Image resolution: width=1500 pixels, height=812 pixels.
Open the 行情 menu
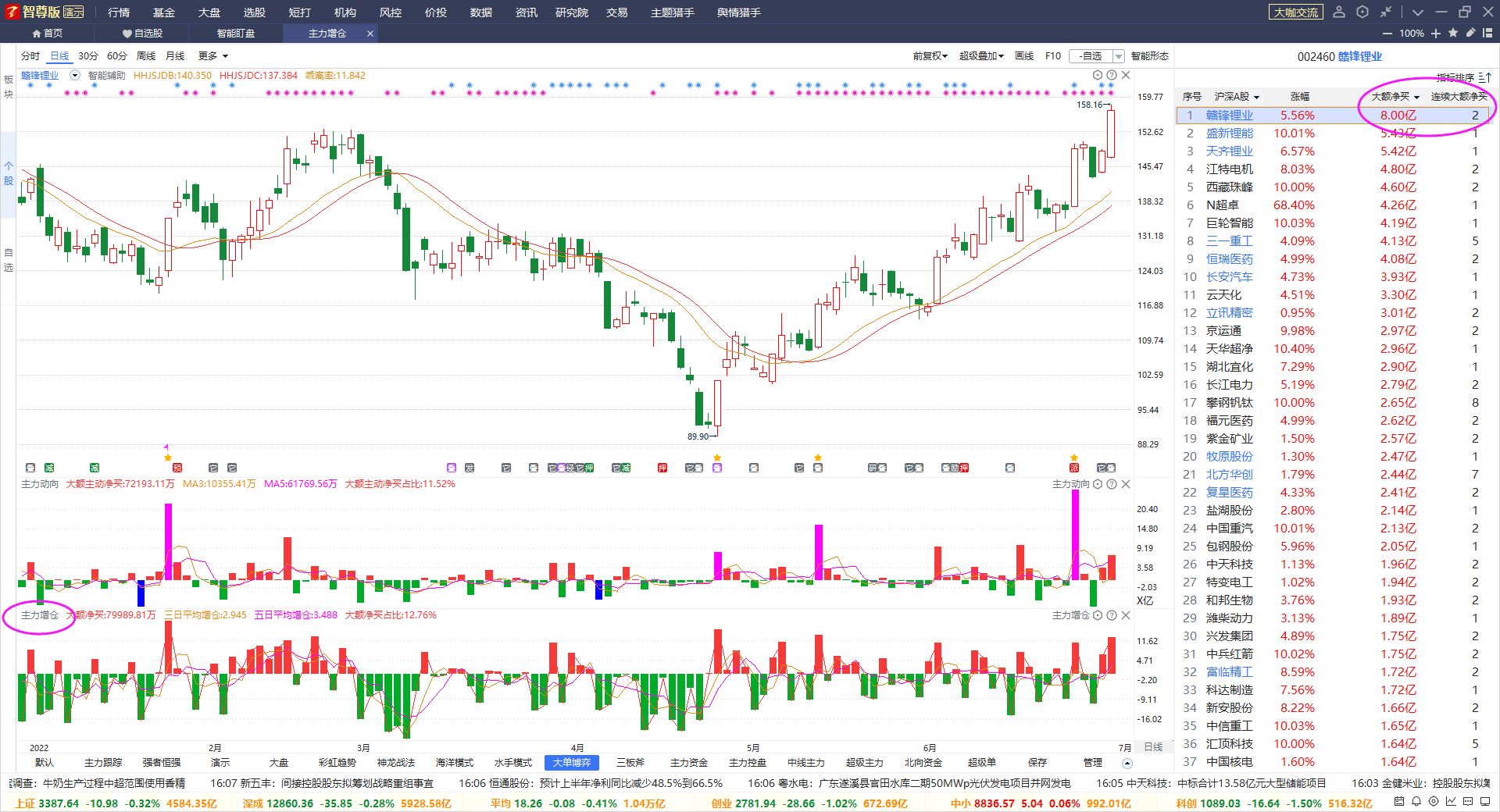[x=119, y=12]
